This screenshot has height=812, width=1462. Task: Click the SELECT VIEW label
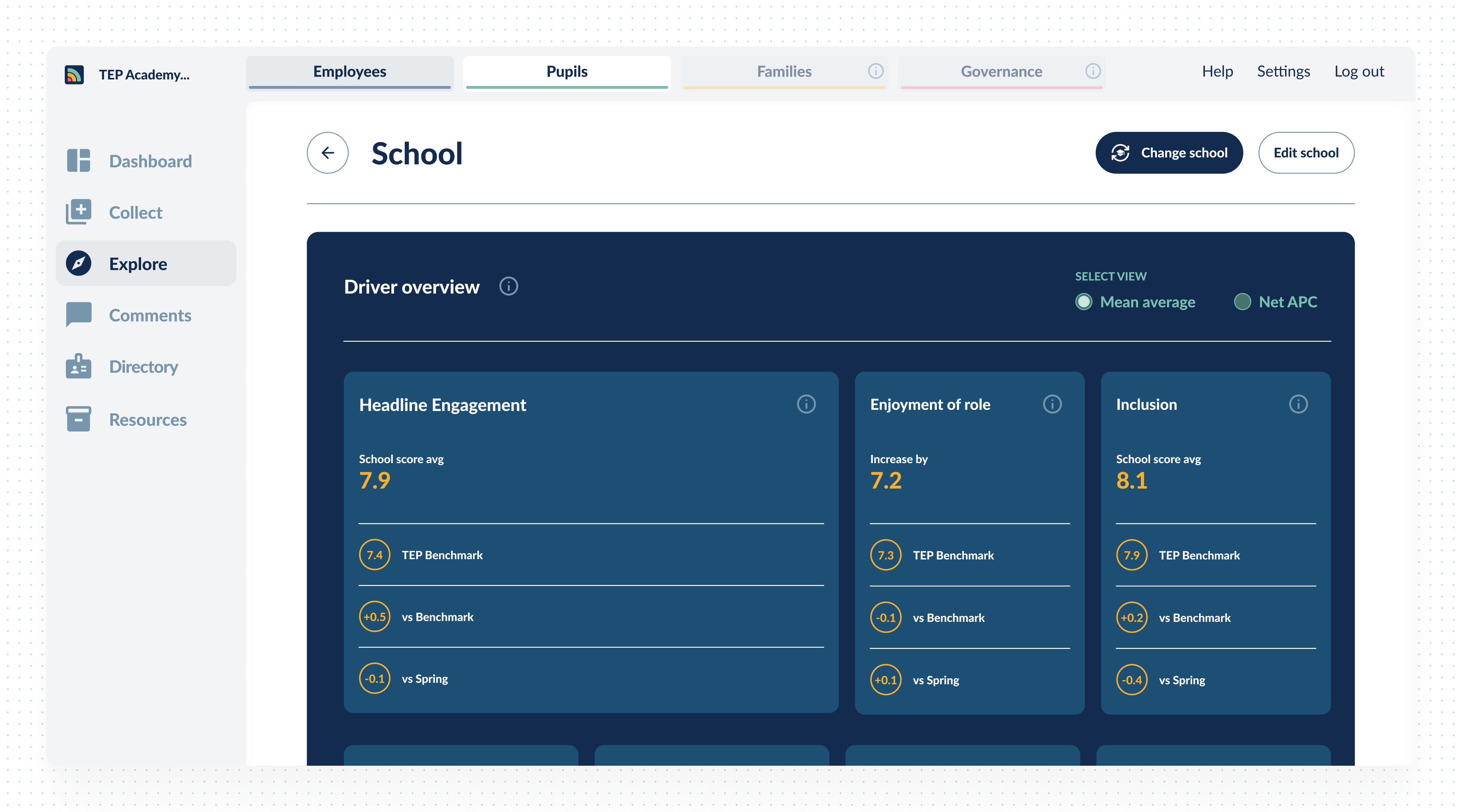tap(1111, 276)
